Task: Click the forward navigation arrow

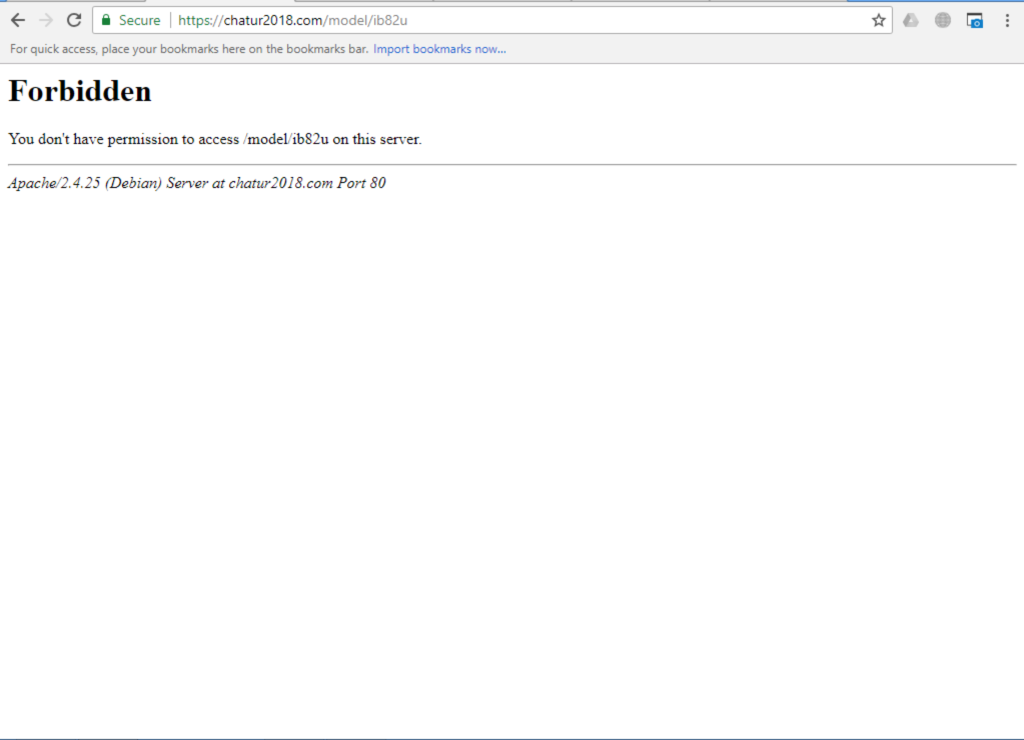Action: point(46,20)
